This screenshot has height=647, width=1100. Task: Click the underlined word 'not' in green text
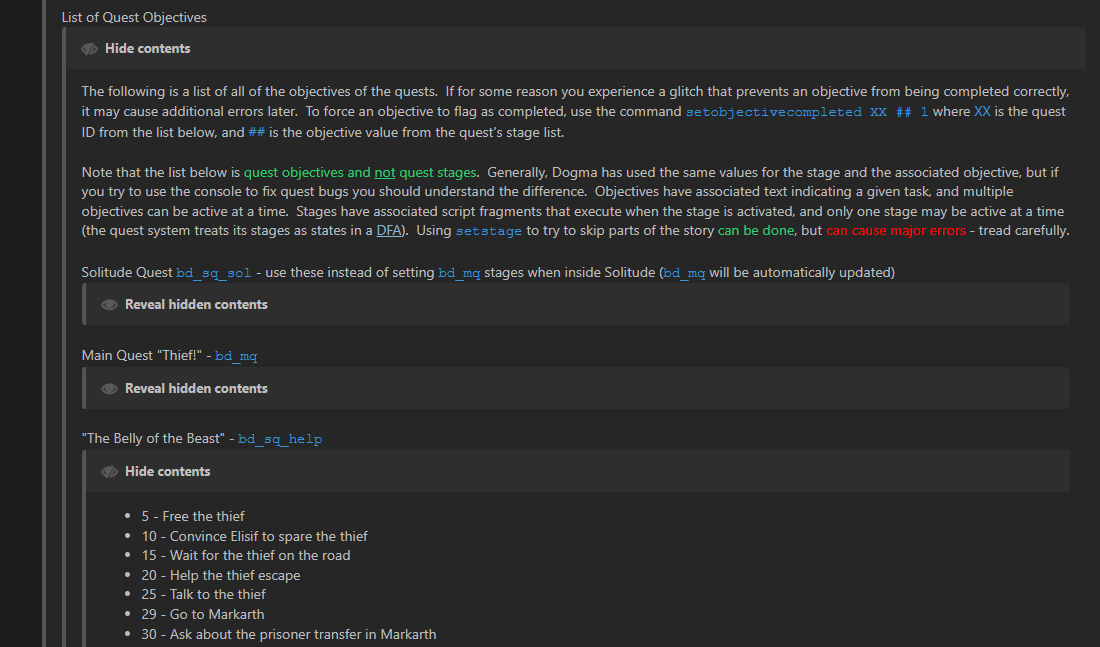point(384,173)
